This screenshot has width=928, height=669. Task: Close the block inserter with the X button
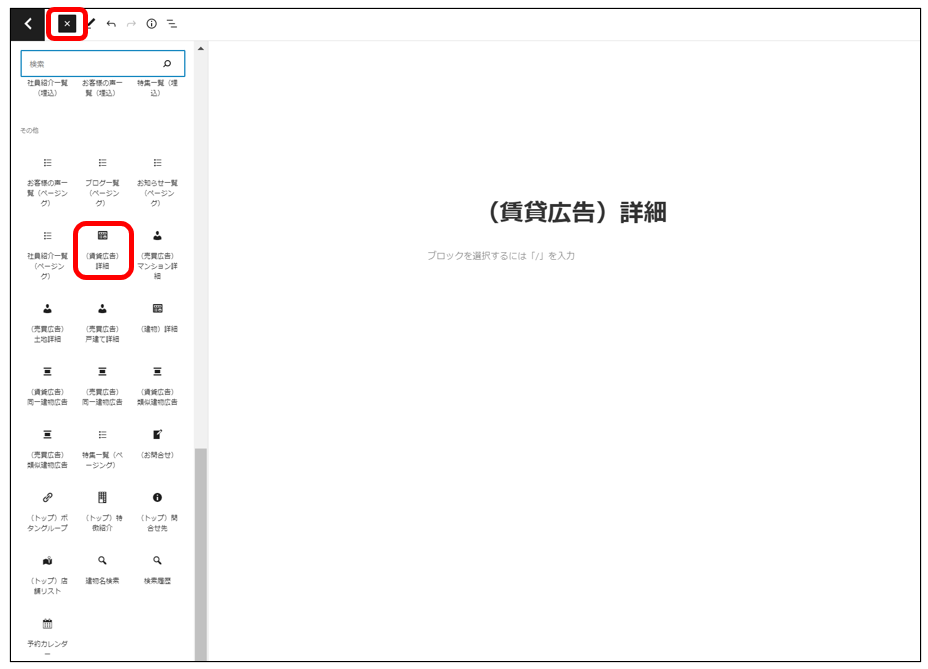[67, 24]
